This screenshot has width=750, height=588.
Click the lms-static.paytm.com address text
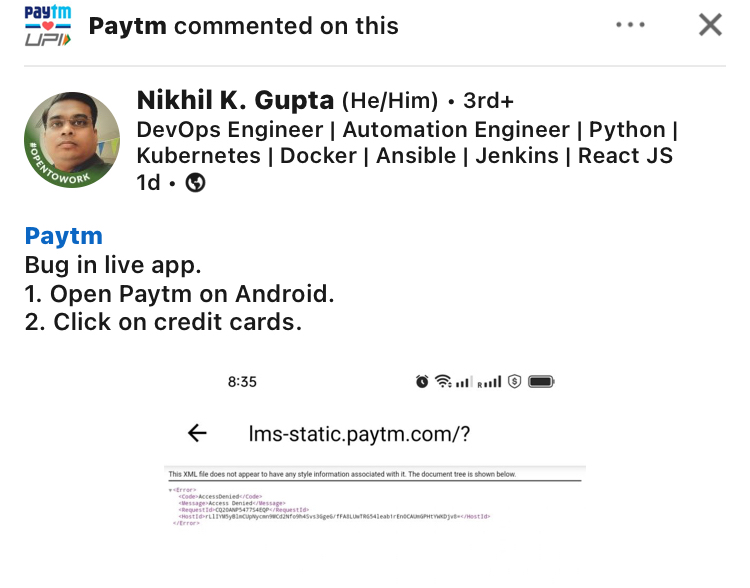359,433
